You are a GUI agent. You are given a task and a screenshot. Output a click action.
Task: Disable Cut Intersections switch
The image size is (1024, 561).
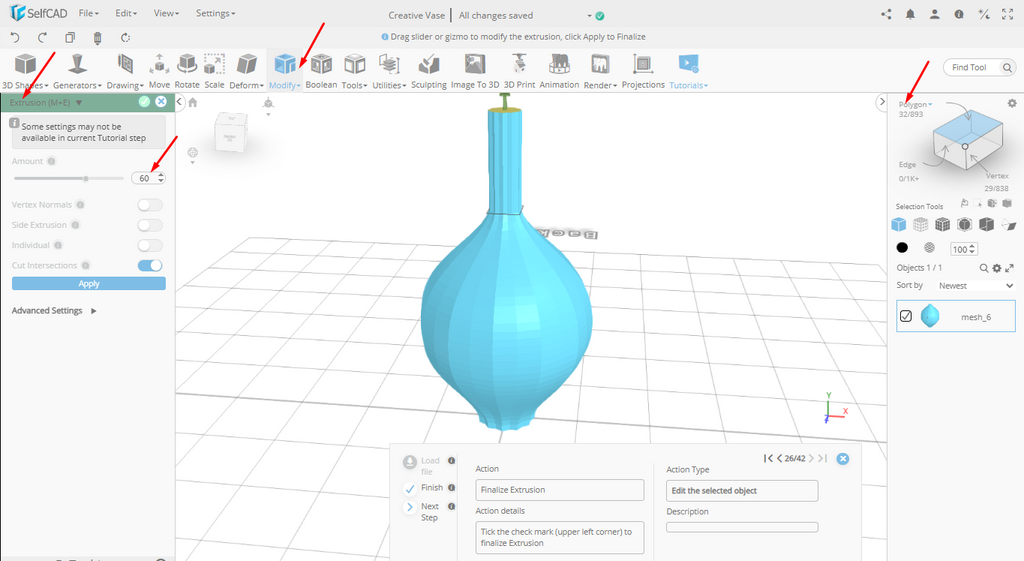pyautogui.click(x=150, y=266)
